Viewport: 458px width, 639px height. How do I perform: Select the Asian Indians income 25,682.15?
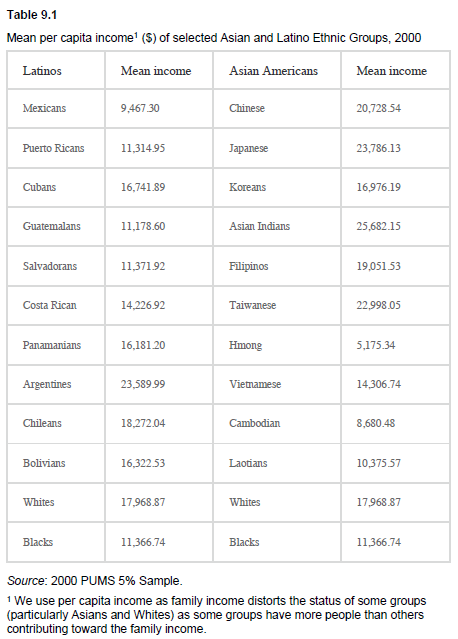[379, 226]
